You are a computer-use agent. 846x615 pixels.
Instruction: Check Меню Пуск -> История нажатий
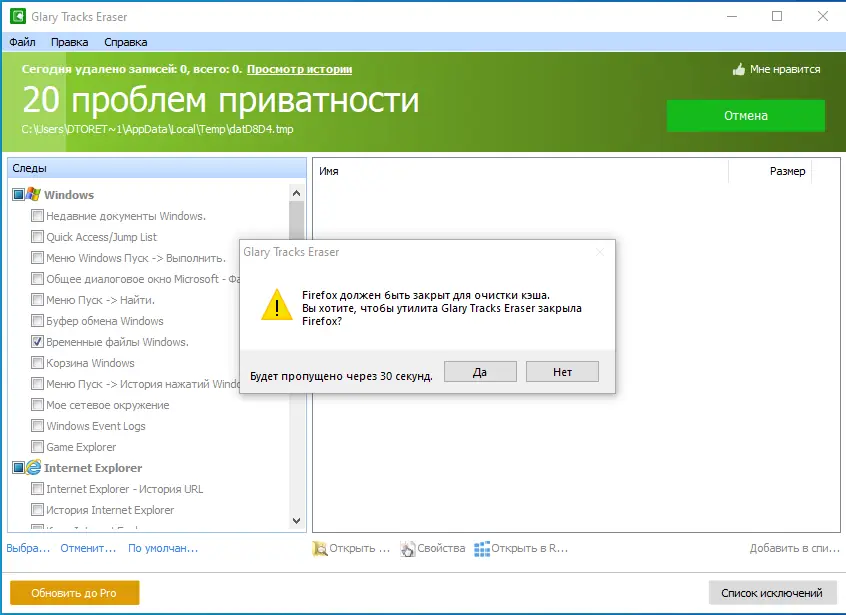[x=37, y=384]
